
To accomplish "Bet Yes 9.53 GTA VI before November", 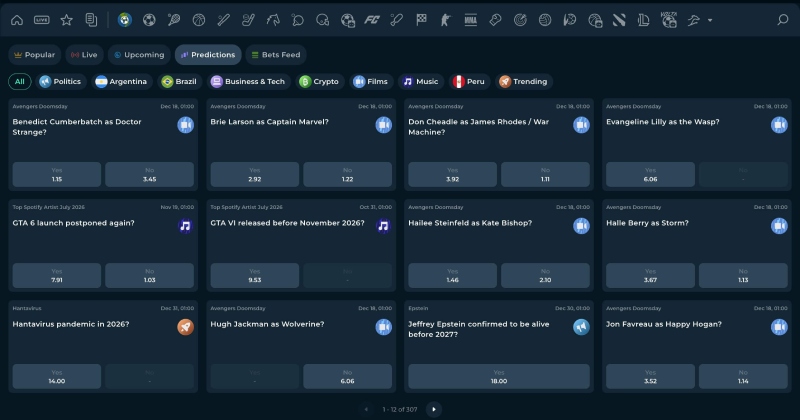I will point(255,276).
